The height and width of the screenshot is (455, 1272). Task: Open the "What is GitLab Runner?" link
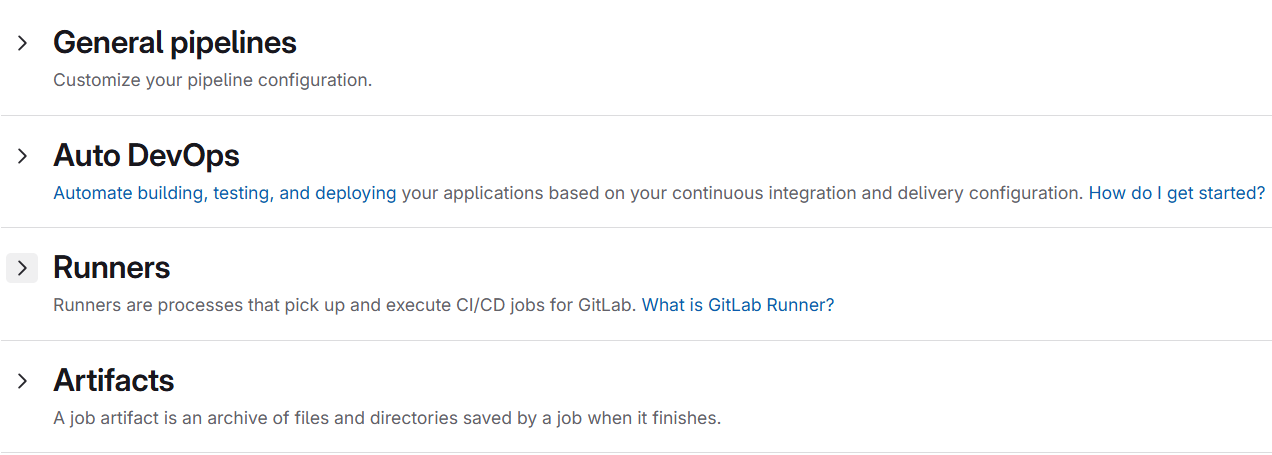[737, 305]
